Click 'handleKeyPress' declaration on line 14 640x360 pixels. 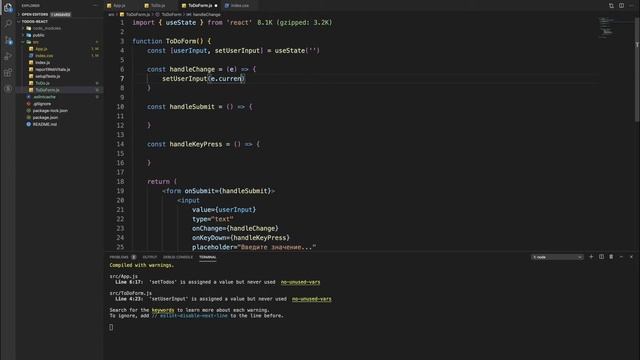point(196,144)
